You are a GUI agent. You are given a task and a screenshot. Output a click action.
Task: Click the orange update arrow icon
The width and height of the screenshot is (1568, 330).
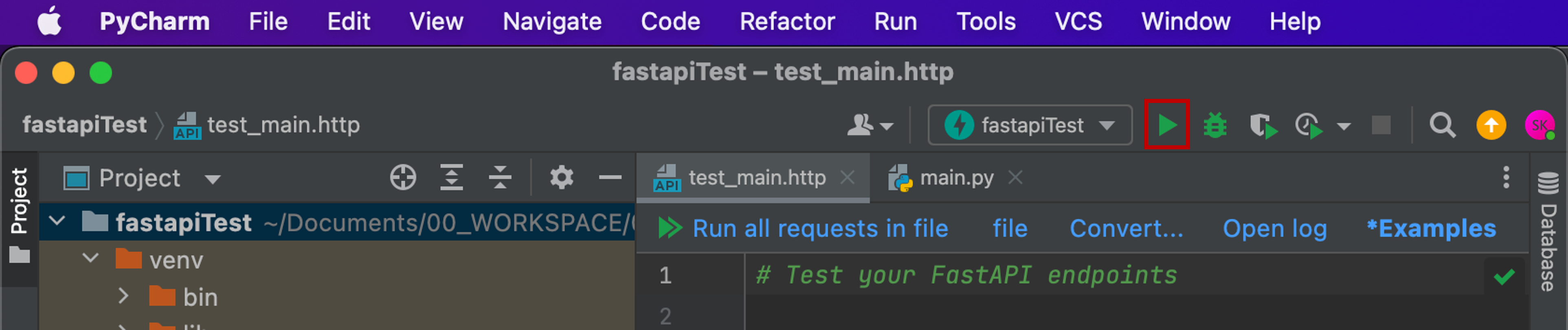[x=1491, y=125]
